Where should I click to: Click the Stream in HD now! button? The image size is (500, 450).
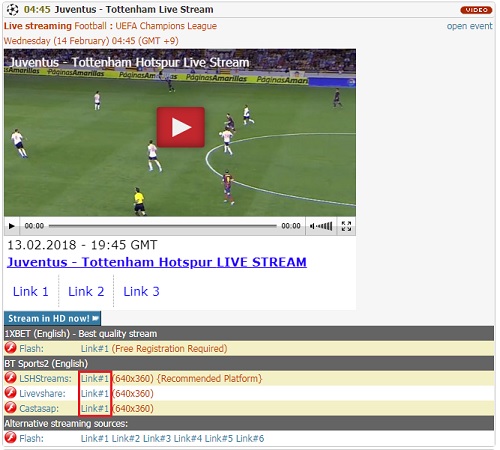click(52, 318)
